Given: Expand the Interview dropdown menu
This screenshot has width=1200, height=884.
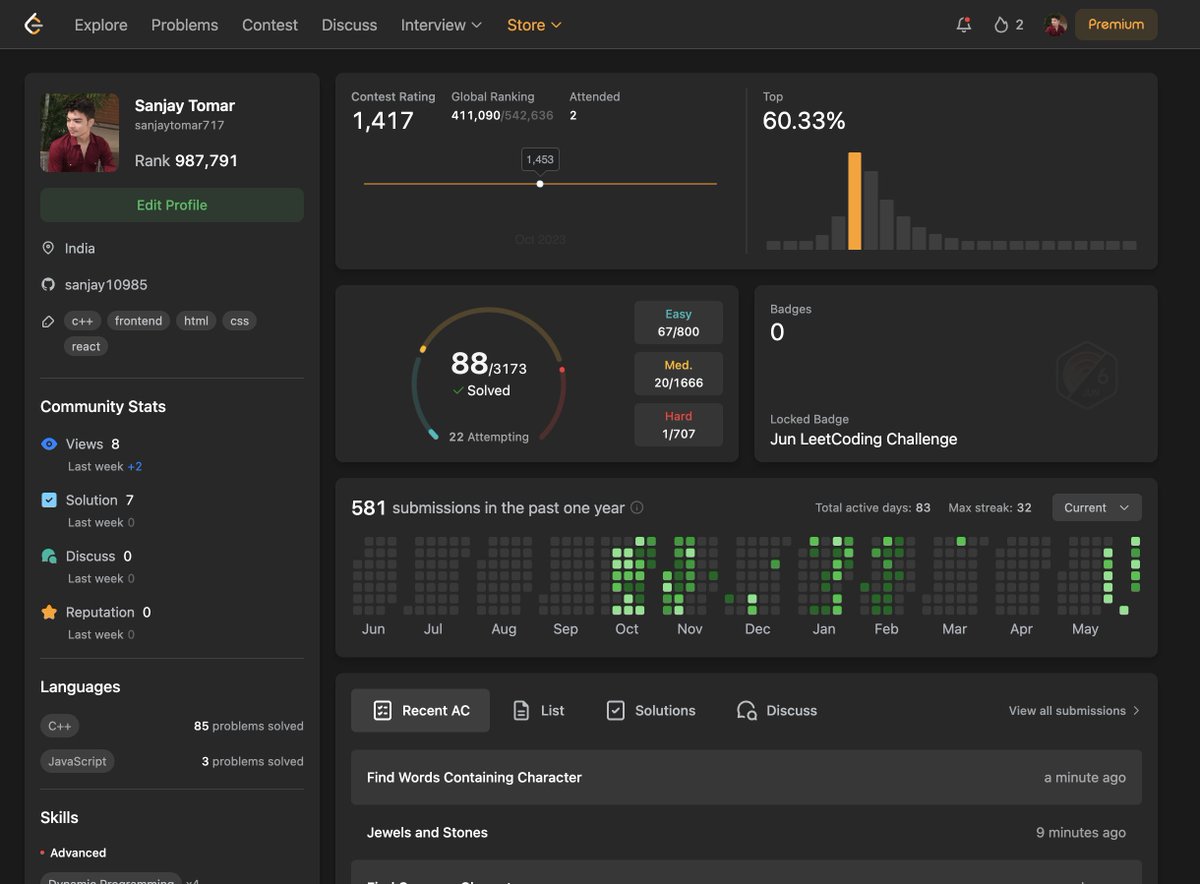Looking at the screenshot, I should pyautogui.click(x=442, y=25).
